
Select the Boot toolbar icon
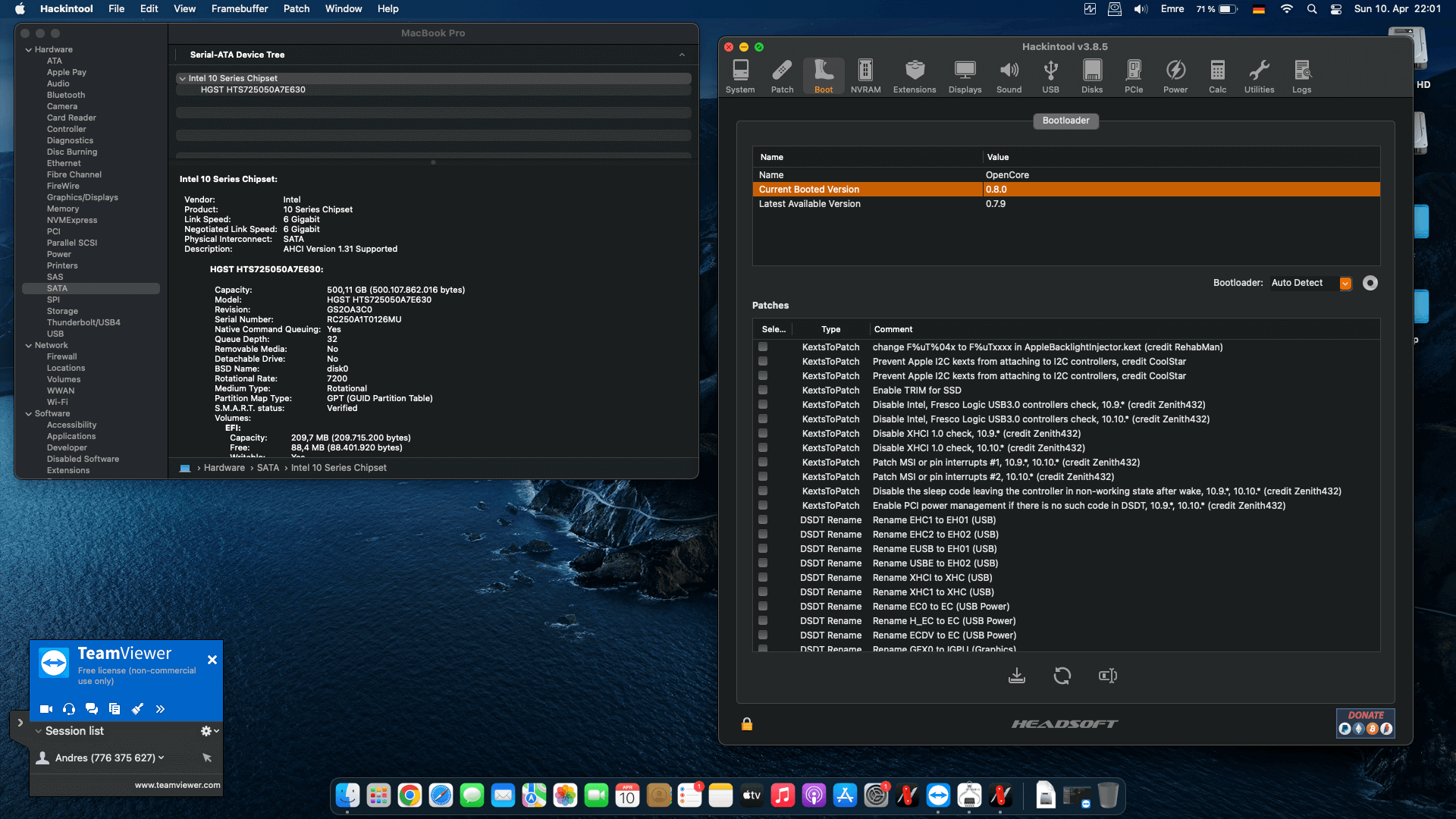pyautogui.click(x=824, y=77)
